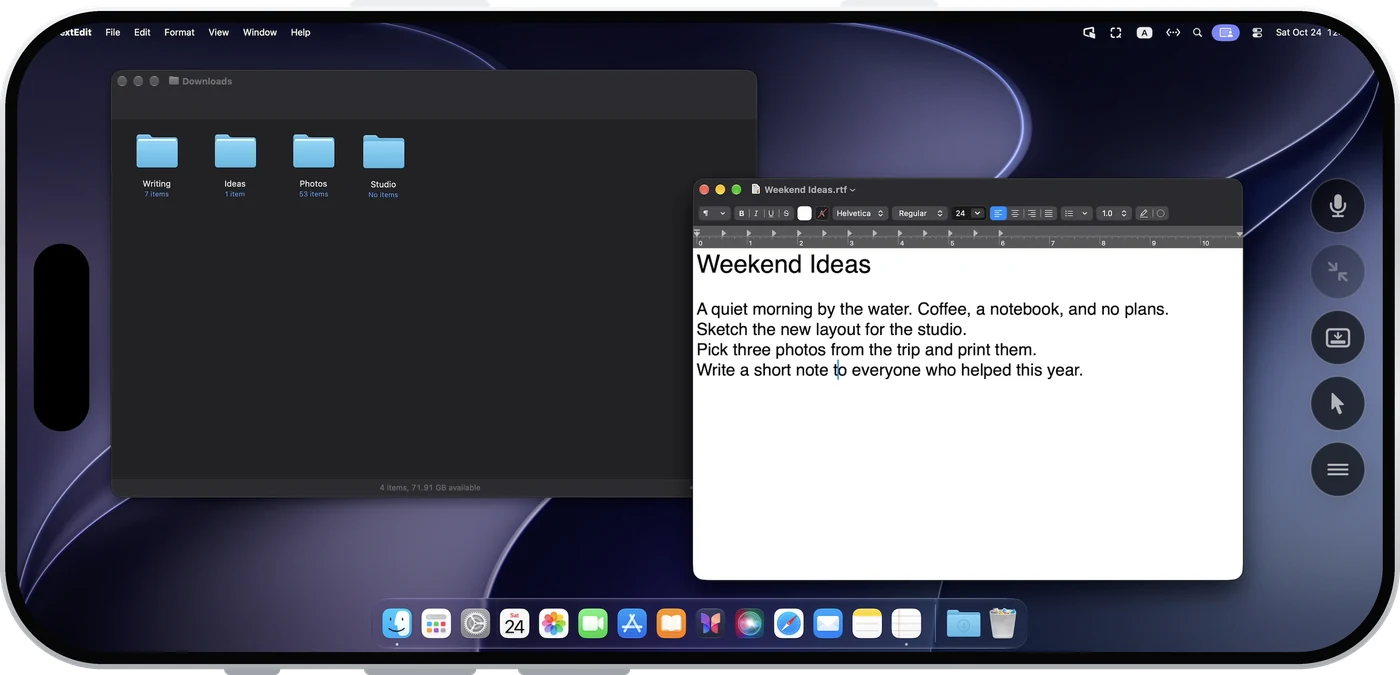The height and width of the screenshot is (675, 1400).
Task: Open the Format menu
Action: (x=179, y=32)
